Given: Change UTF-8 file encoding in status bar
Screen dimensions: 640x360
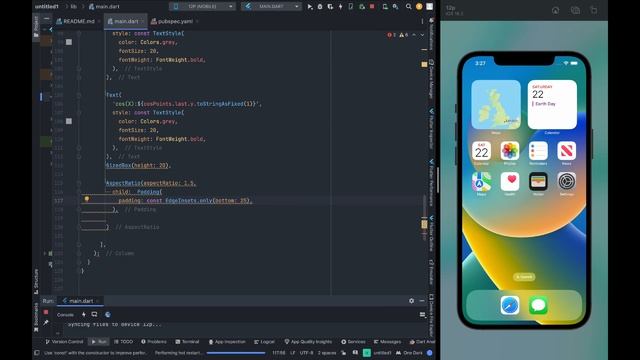Looking at the screenshot, I should click(307, 353).
